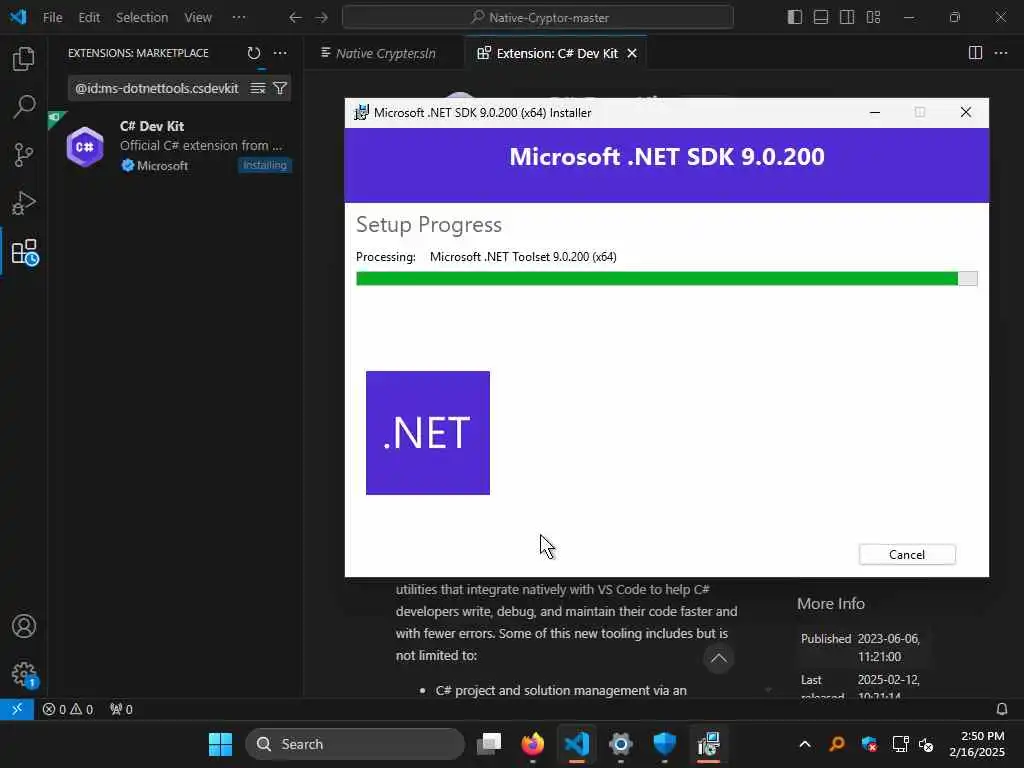The height and width of the screenshot is (768, 1024).
Task: Open the Explorer view in the activity bar
Action: 24,59
